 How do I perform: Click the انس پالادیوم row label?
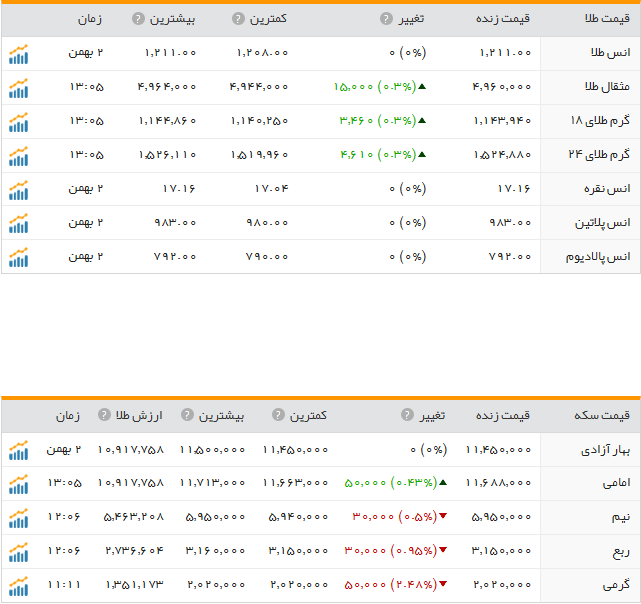pos(598,257)
